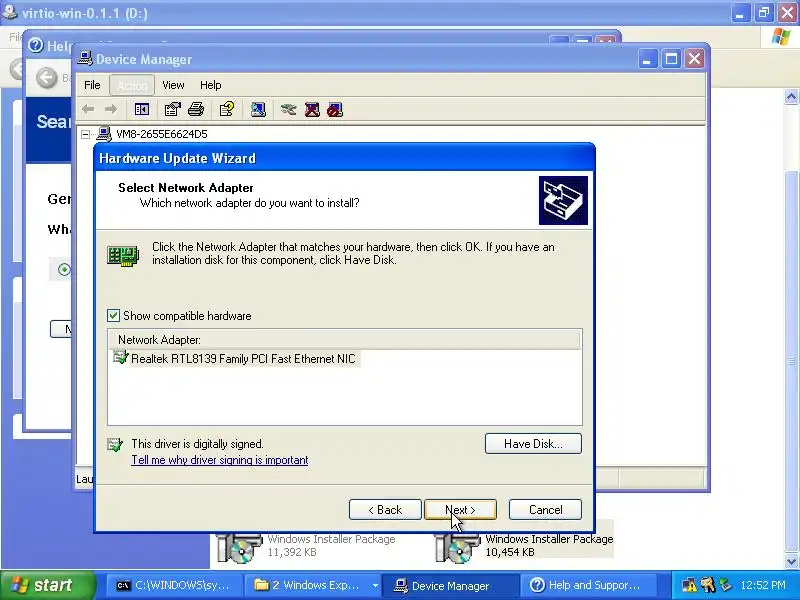Click the Network Adapter column header

coord(344,340)
